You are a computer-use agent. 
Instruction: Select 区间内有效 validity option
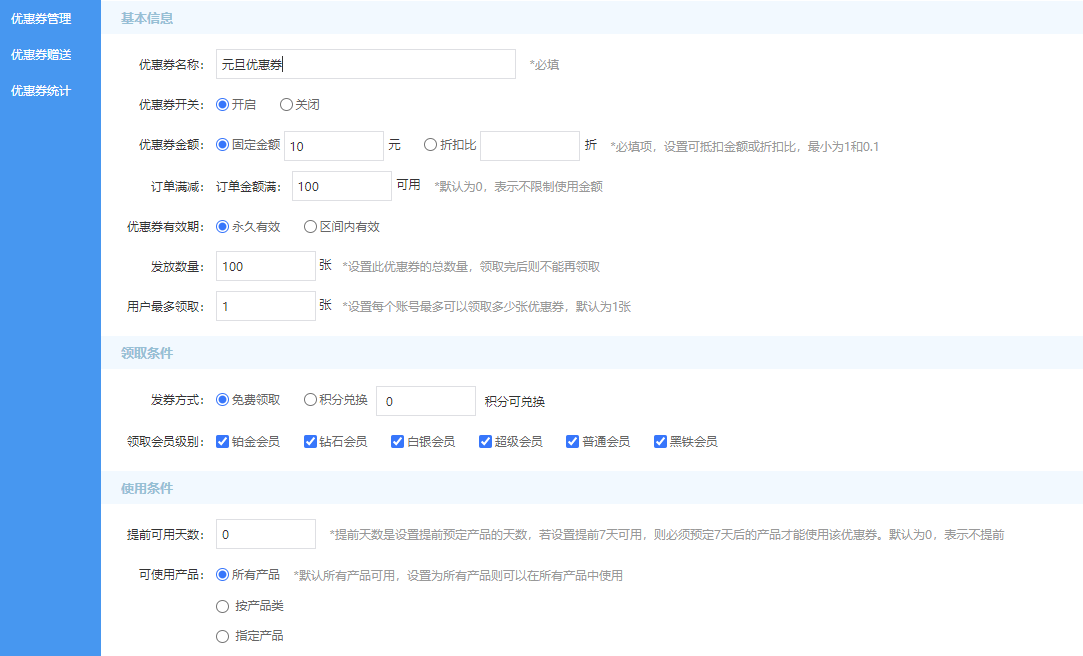[310, 227]
